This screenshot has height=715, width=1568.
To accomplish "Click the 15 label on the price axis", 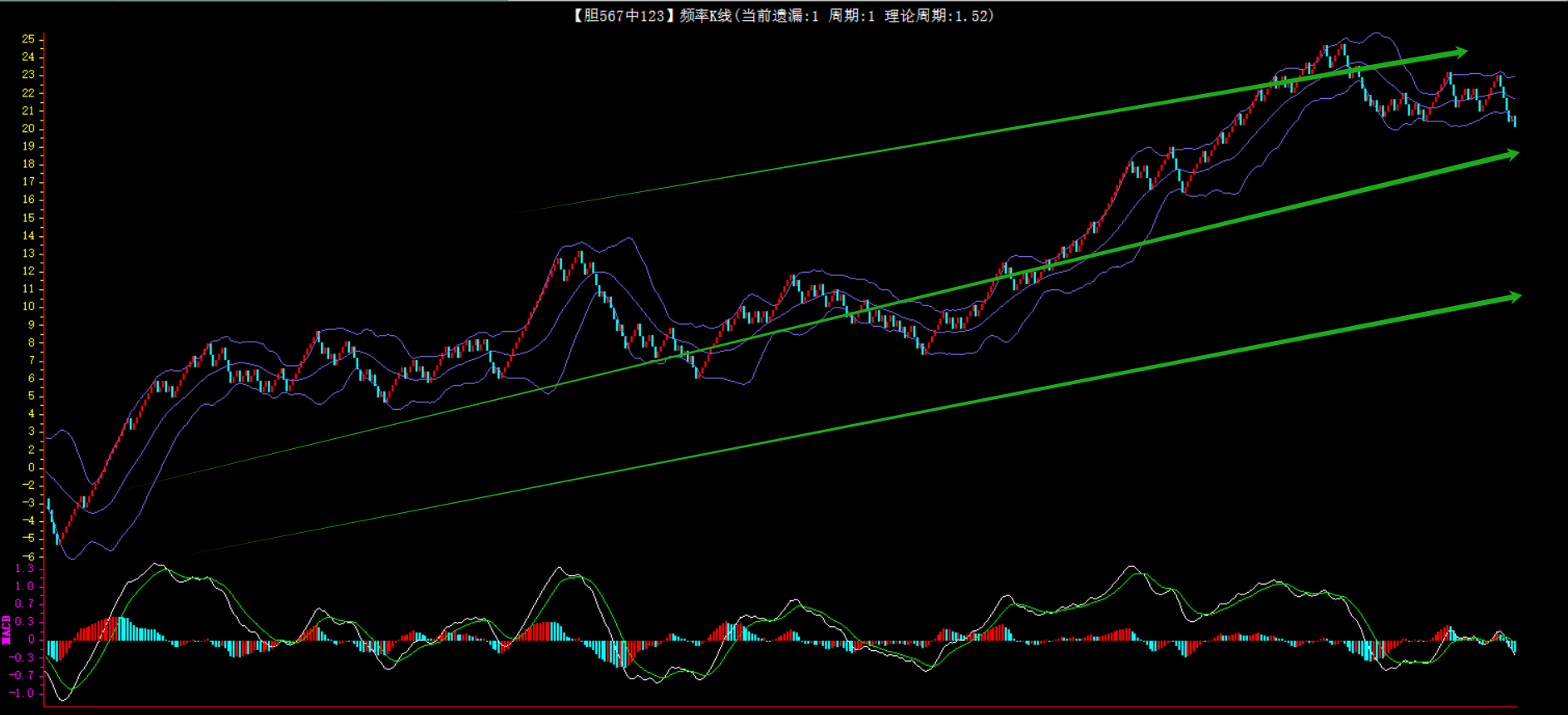I will (x=28, y=217).
